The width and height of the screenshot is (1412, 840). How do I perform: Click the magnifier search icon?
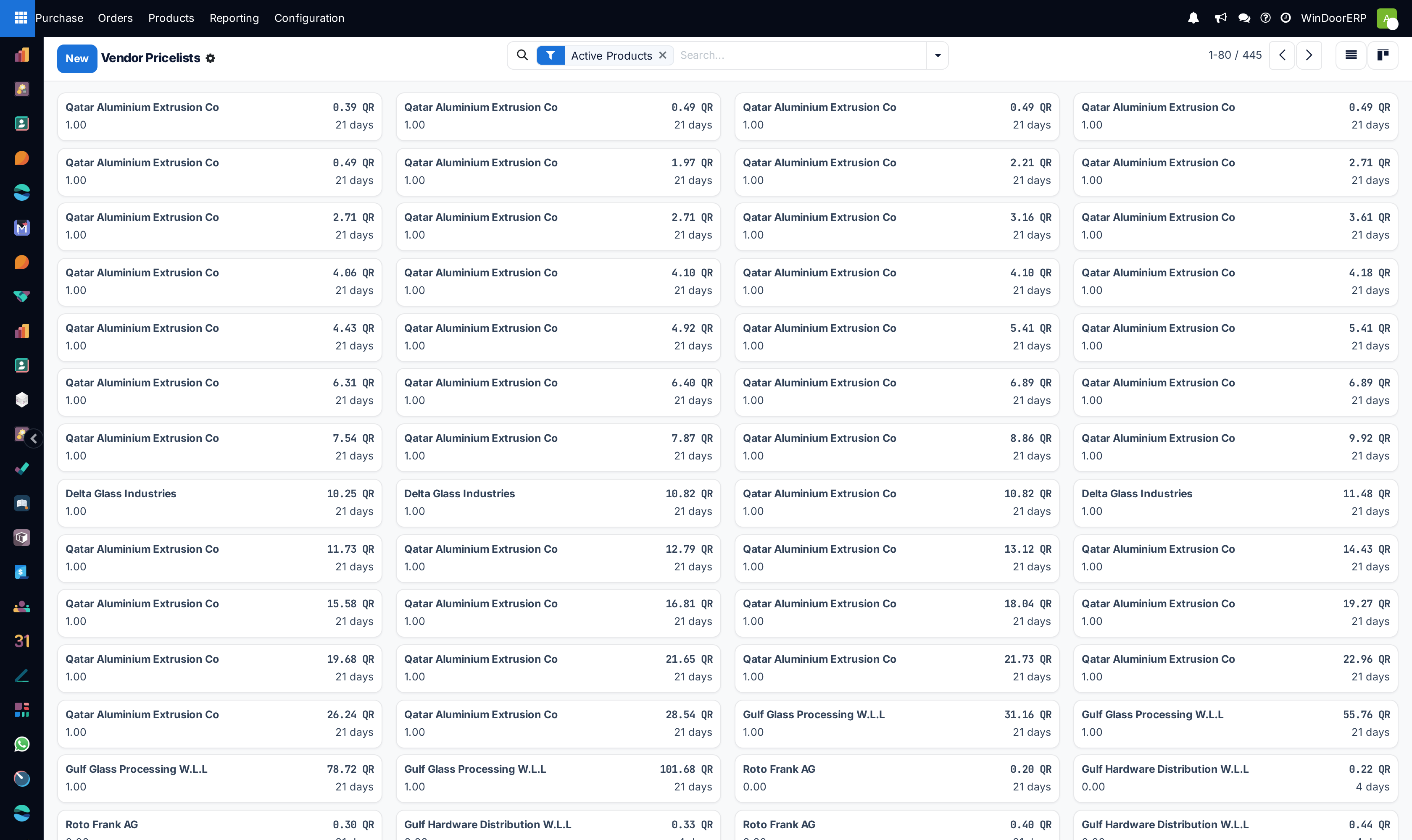point(522,55)
